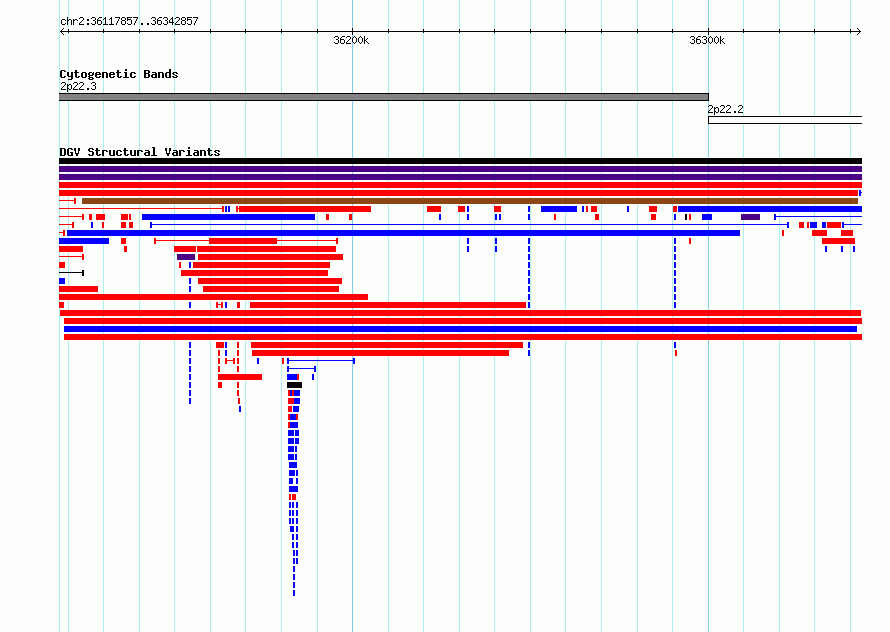
Task: Click the 2p22.3 band label
Action: point(78,86)
